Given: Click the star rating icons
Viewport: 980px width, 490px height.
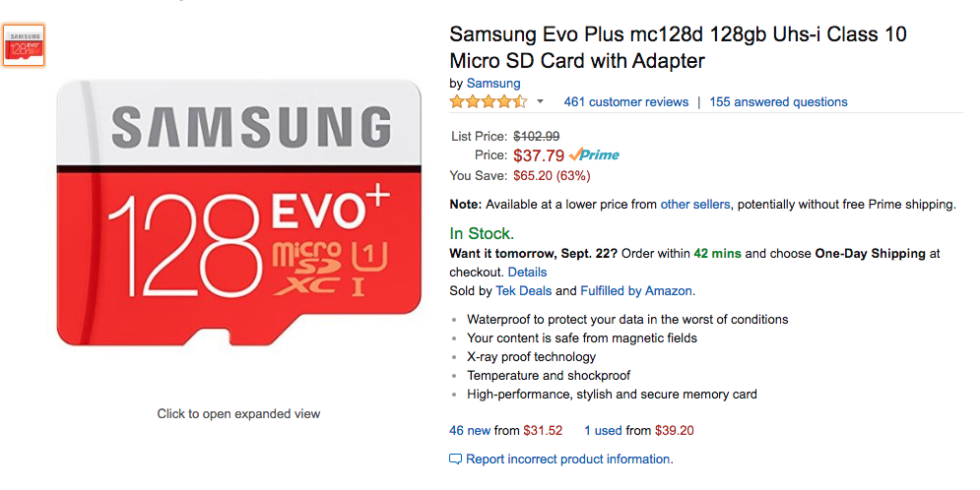Looking at the screenshot, I should tap(488, 102).
